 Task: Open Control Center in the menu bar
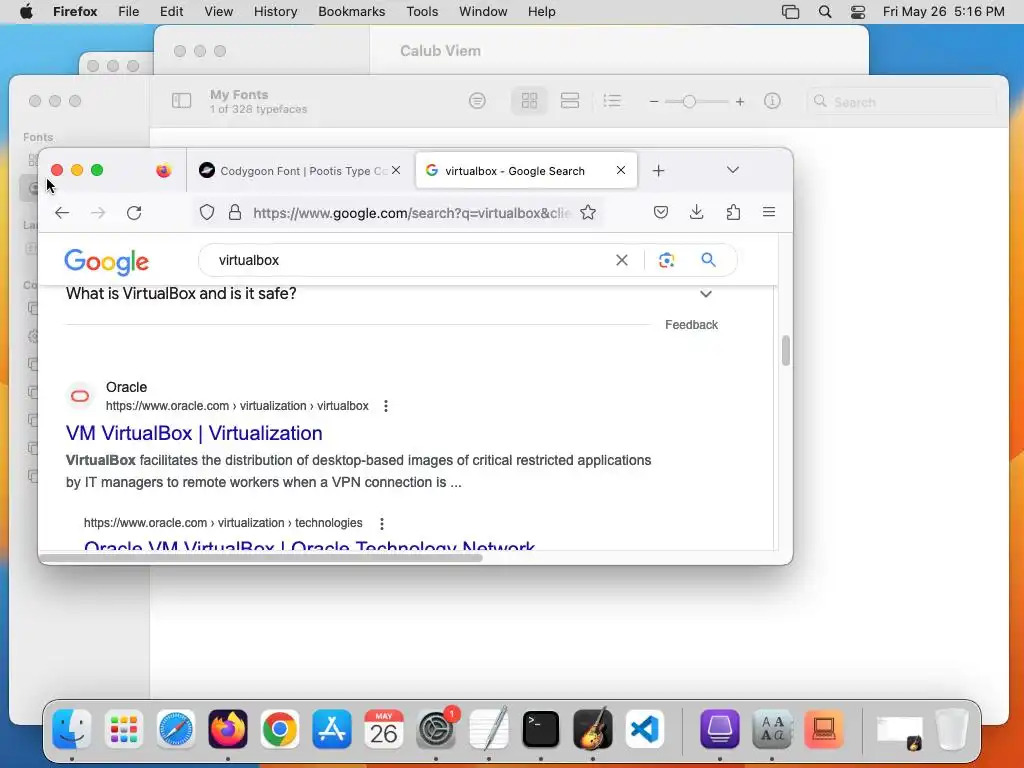tap(857, 12)
